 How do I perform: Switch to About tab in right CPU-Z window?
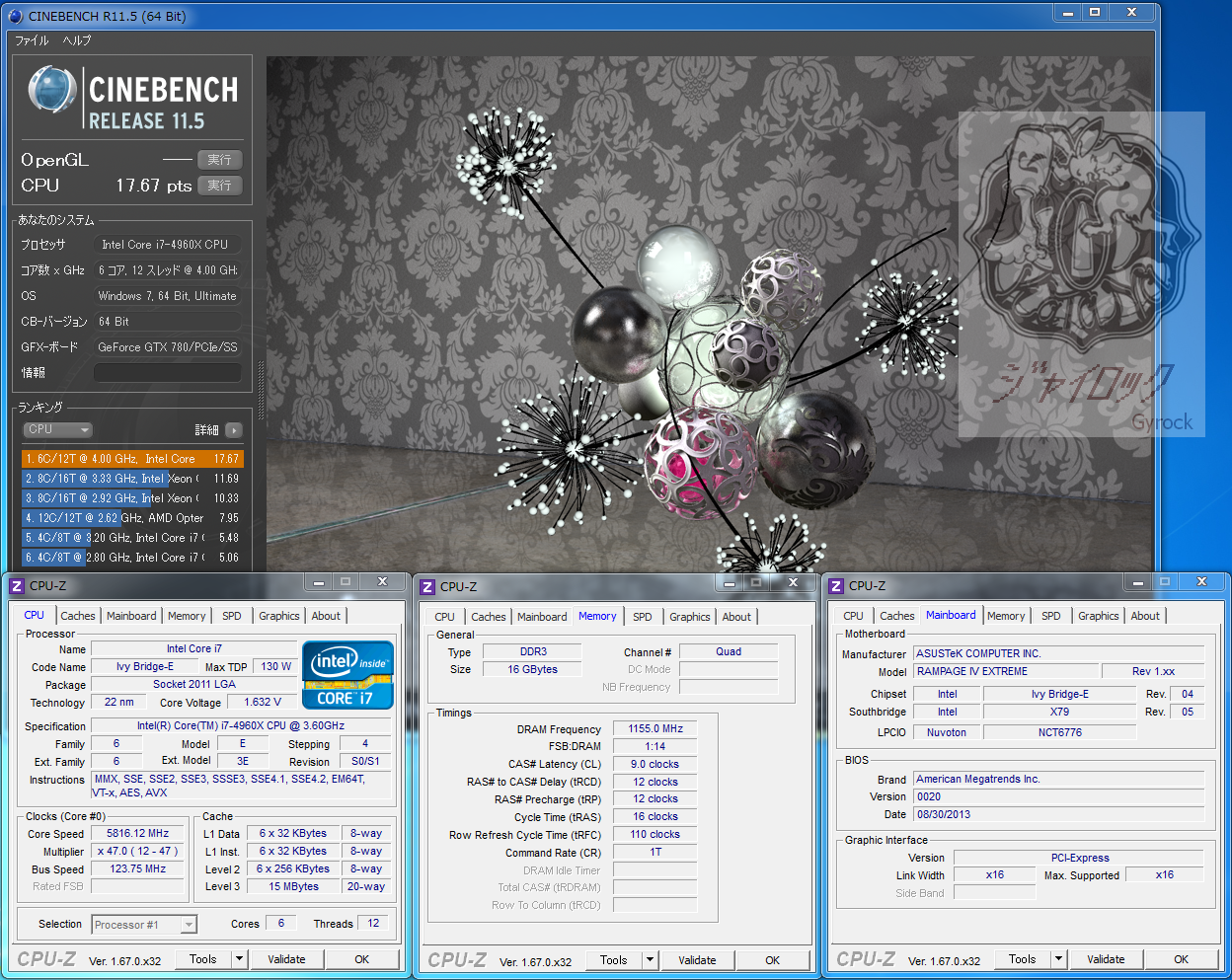click(1145, 616)
